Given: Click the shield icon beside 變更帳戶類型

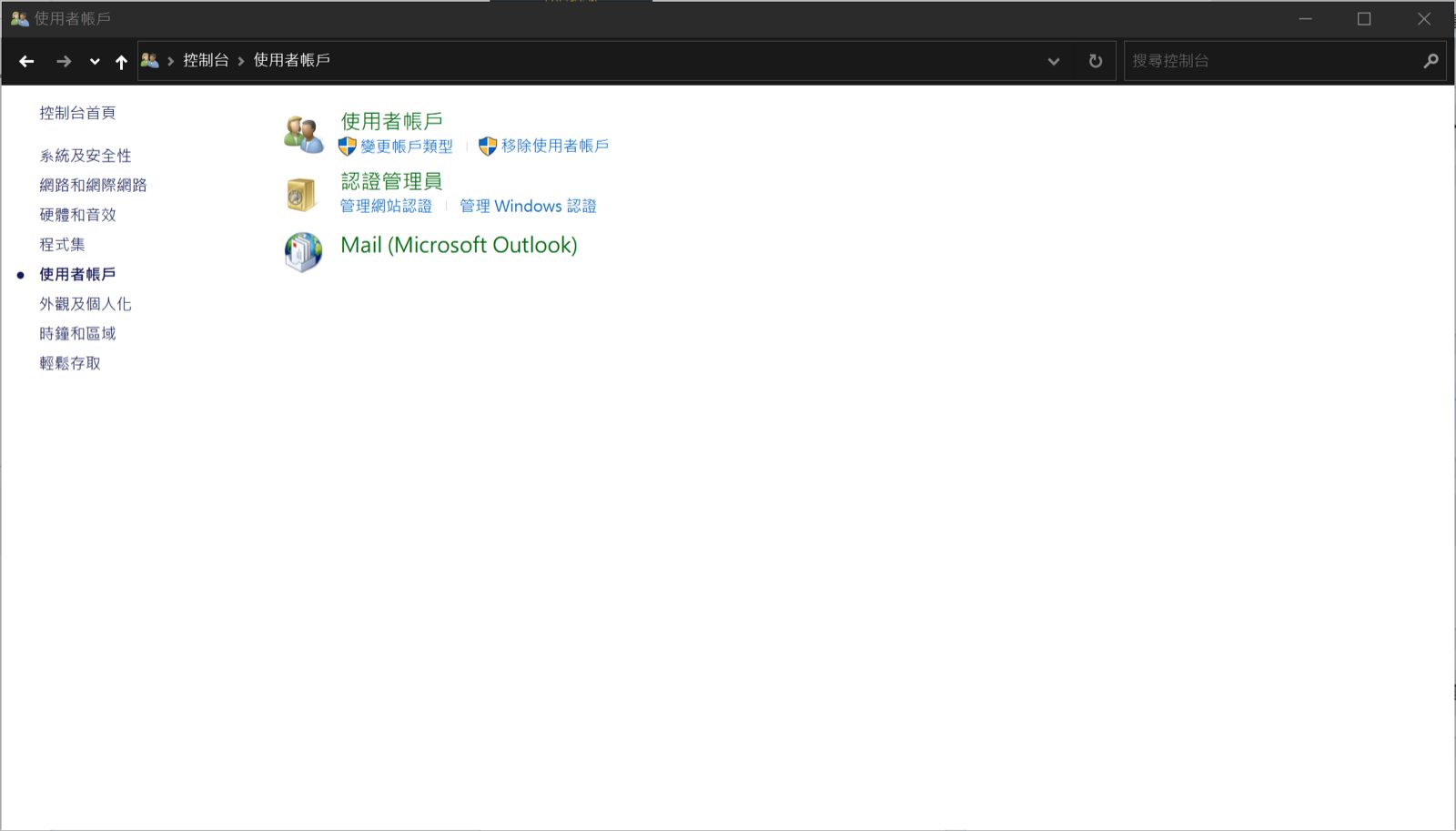Looking at the screenshot, I should [347, 146].
